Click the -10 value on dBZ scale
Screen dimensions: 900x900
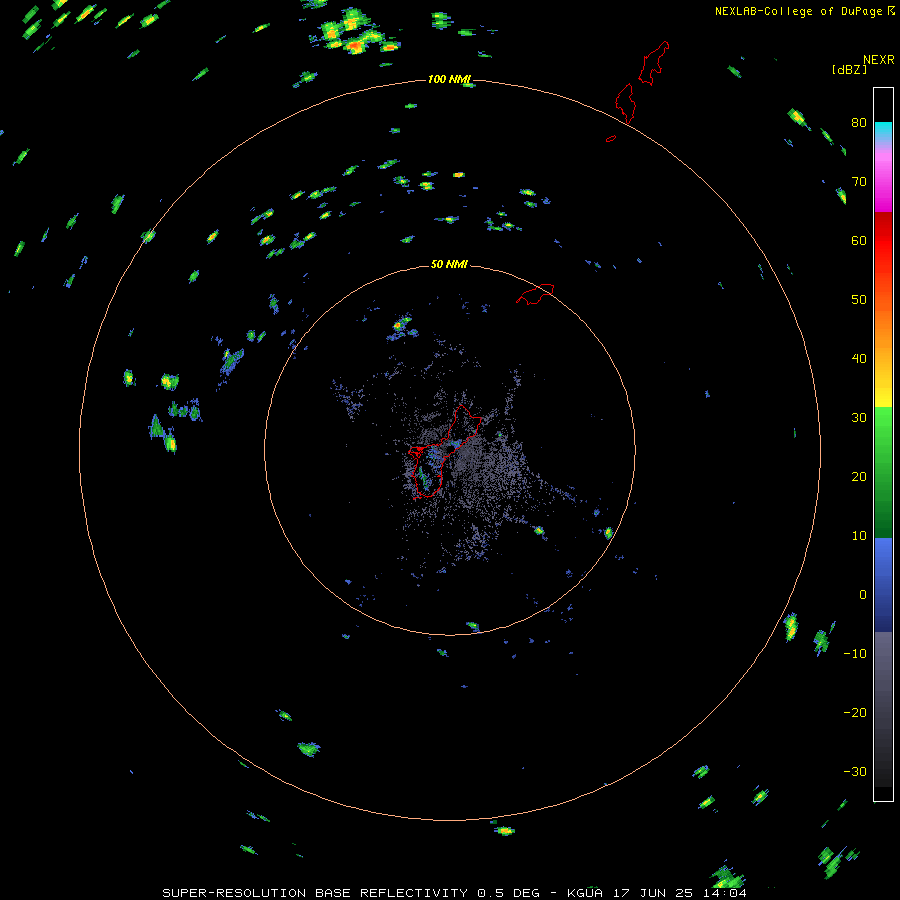click(855, 654)
